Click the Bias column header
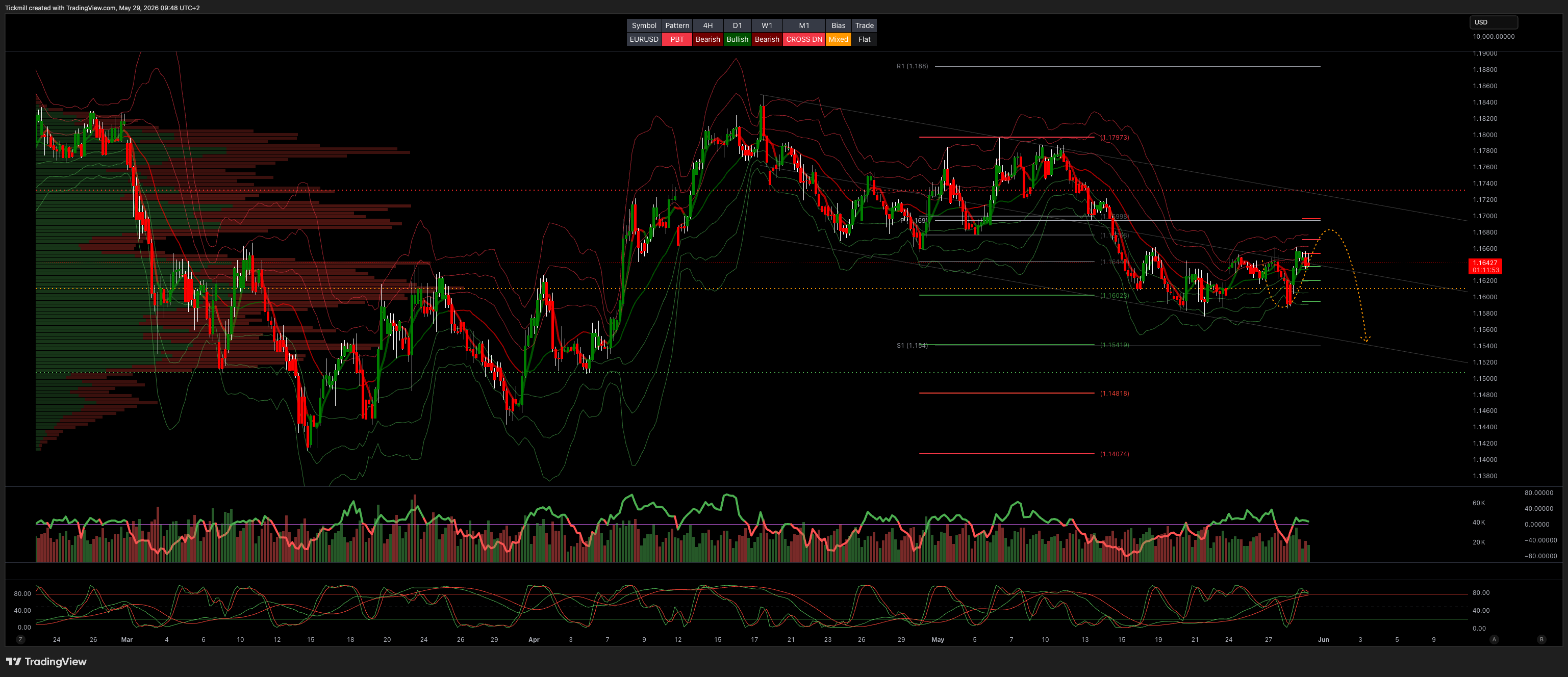Viewport: 1568px width, 677px height. 838,25
